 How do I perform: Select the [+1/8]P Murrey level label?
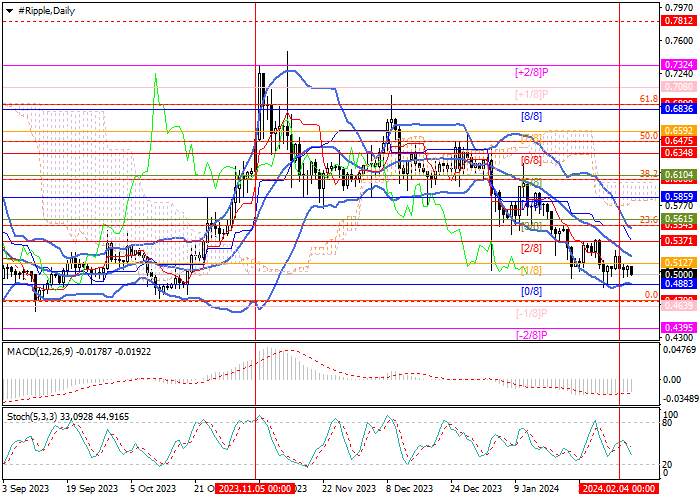coord(531,94)
